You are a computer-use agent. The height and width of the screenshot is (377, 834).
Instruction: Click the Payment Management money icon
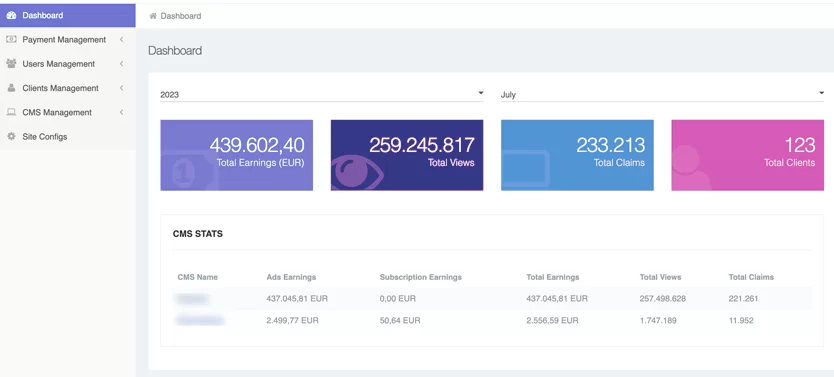(x=11, y=40)
